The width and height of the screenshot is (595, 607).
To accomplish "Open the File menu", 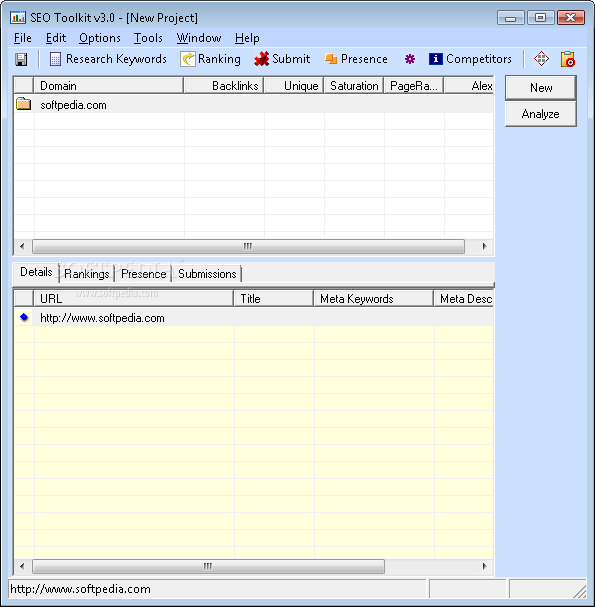I will click(22, 38).
